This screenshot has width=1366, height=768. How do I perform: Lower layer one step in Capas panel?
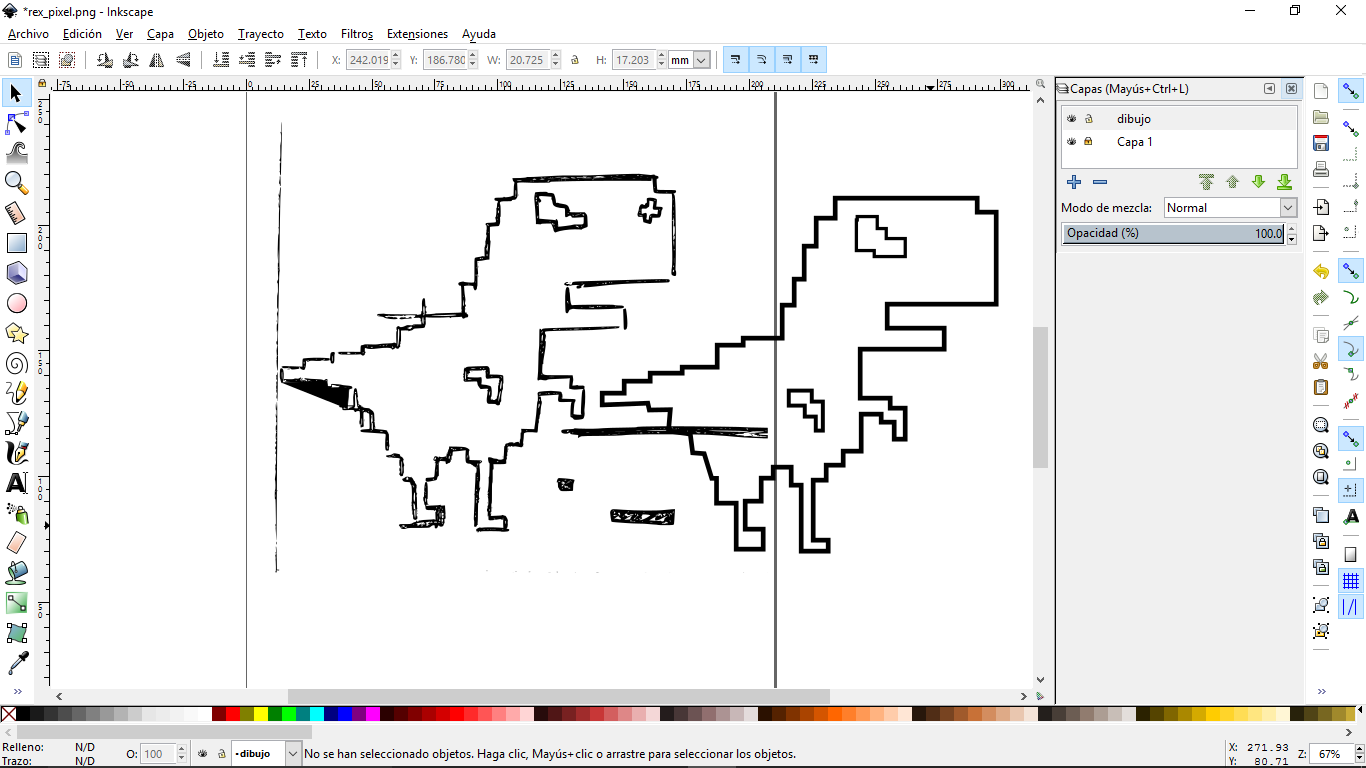(1258, 182)
